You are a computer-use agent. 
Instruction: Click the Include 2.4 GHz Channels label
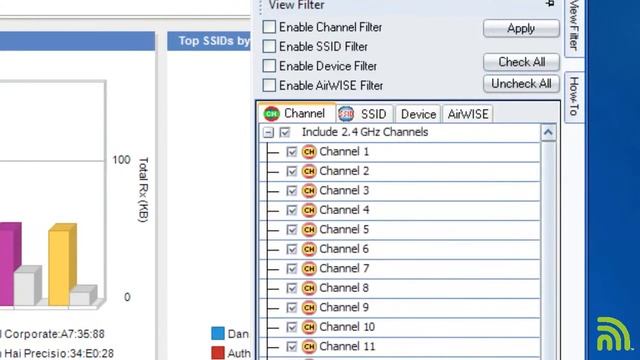click(365, 132)
